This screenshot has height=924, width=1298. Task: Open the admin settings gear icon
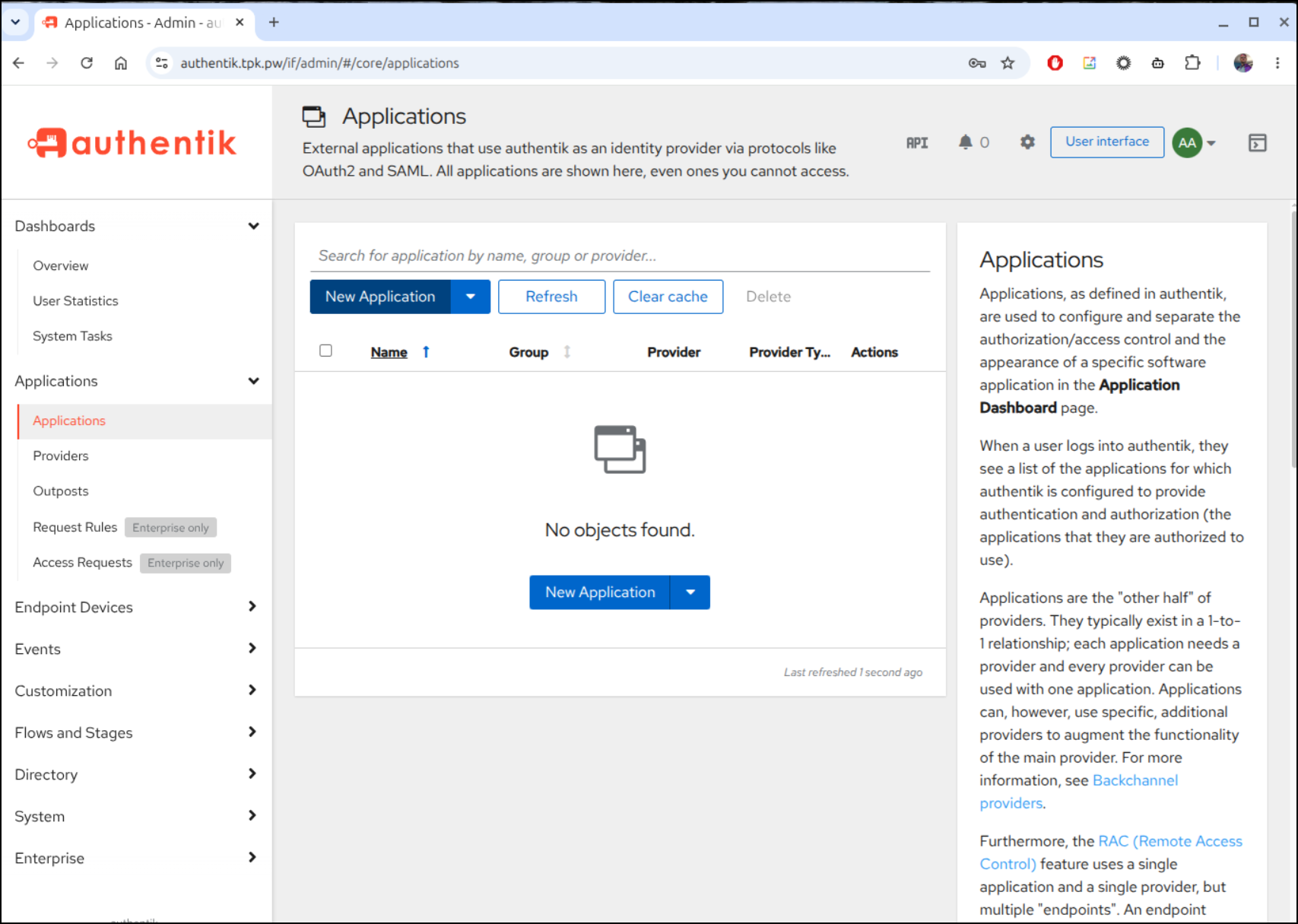[x=1027, y=142]
